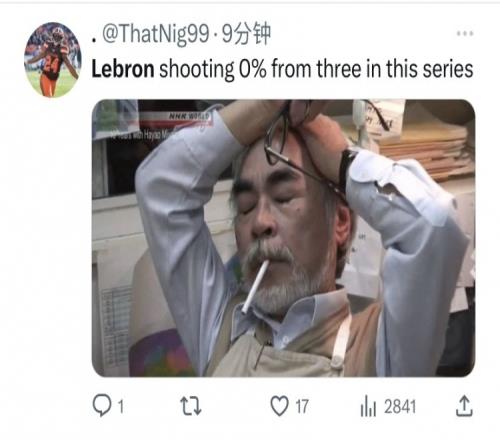Retweet this post using the arrows icon

[x=191, y=406]
